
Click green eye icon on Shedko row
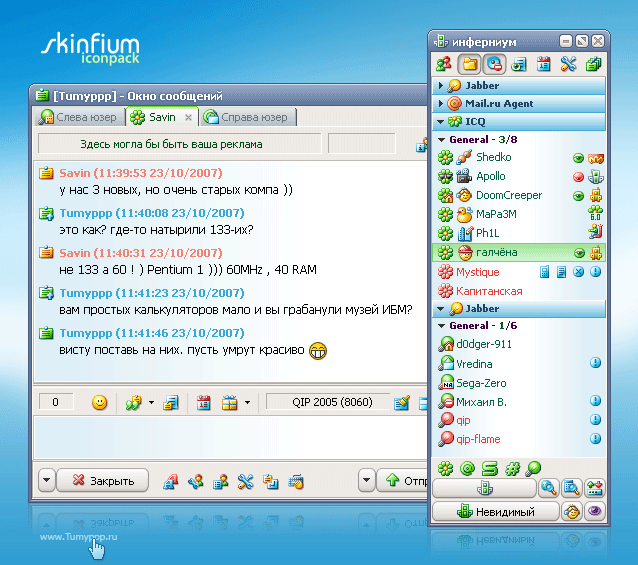click(578, 158)
